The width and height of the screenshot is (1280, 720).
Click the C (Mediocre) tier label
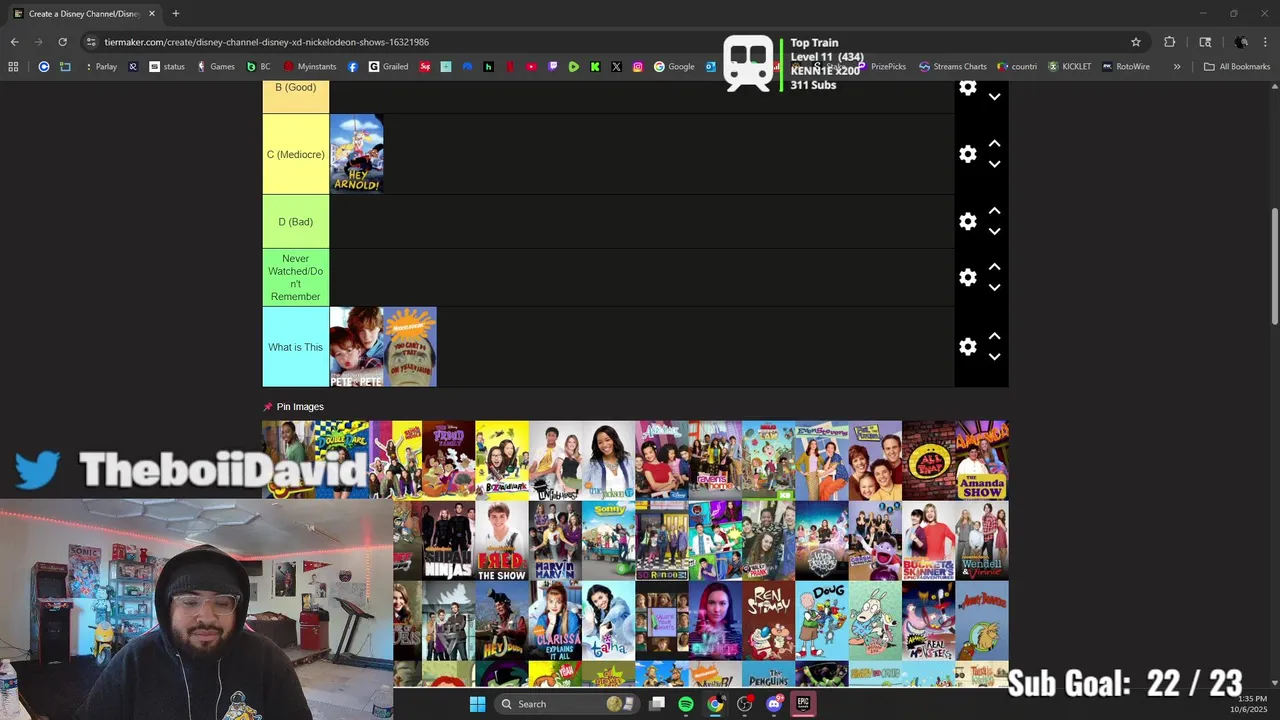coord(295,154)
